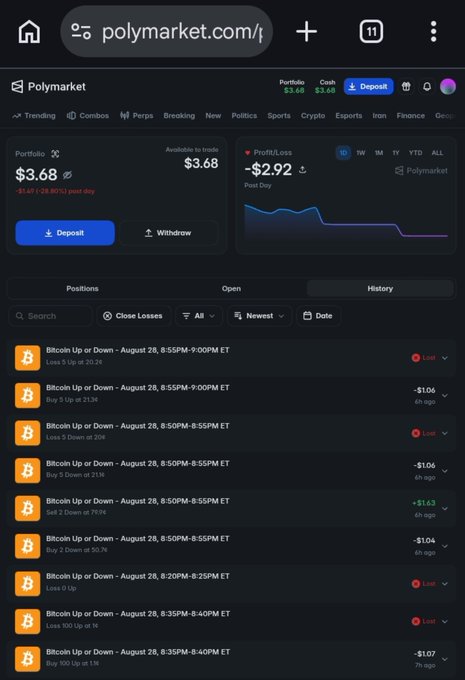
Task: Open site settings icon in address bar
Action: 81,32
